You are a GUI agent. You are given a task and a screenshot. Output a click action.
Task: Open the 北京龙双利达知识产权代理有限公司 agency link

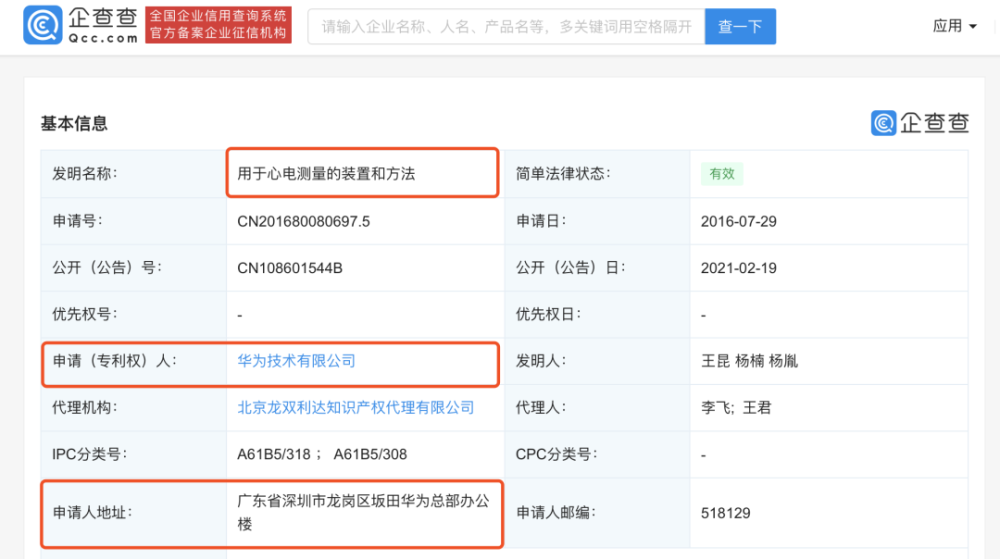click(x=356, y=407)
